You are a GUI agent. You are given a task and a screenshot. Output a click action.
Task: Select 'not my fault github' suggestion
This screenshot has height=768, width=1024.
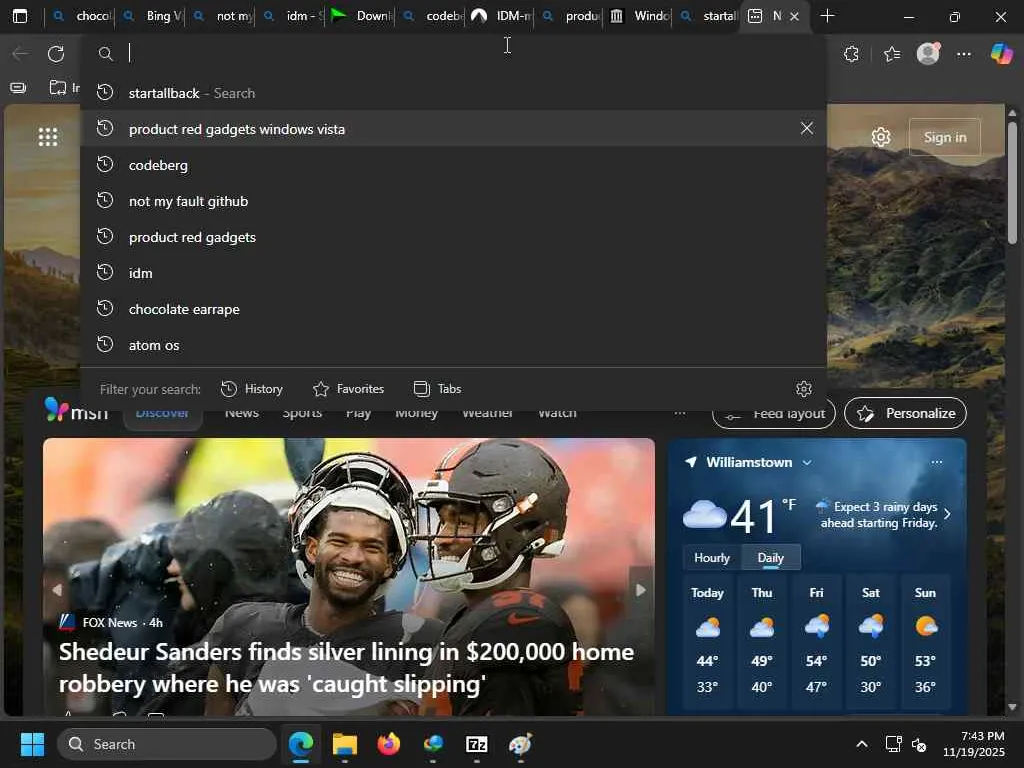tap(453, 200)
